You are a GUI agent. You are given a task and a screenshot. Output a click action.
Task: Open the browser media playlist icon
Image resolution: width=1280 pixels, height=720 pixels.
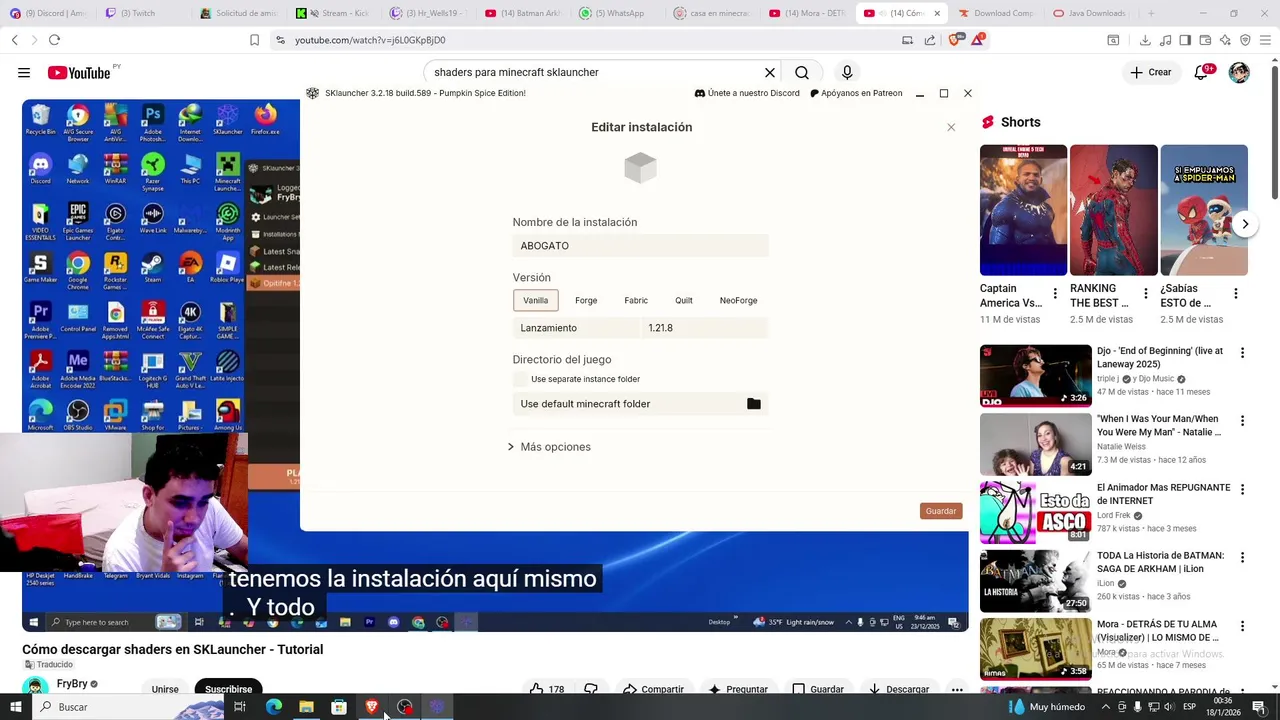(1165, 40)
